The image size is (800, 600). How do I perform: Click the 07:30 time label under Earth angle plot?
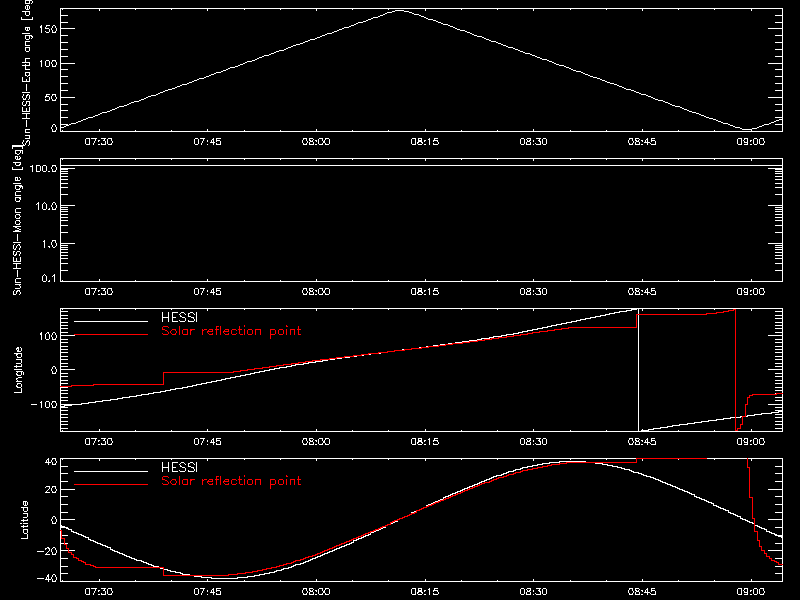point(98,142)
